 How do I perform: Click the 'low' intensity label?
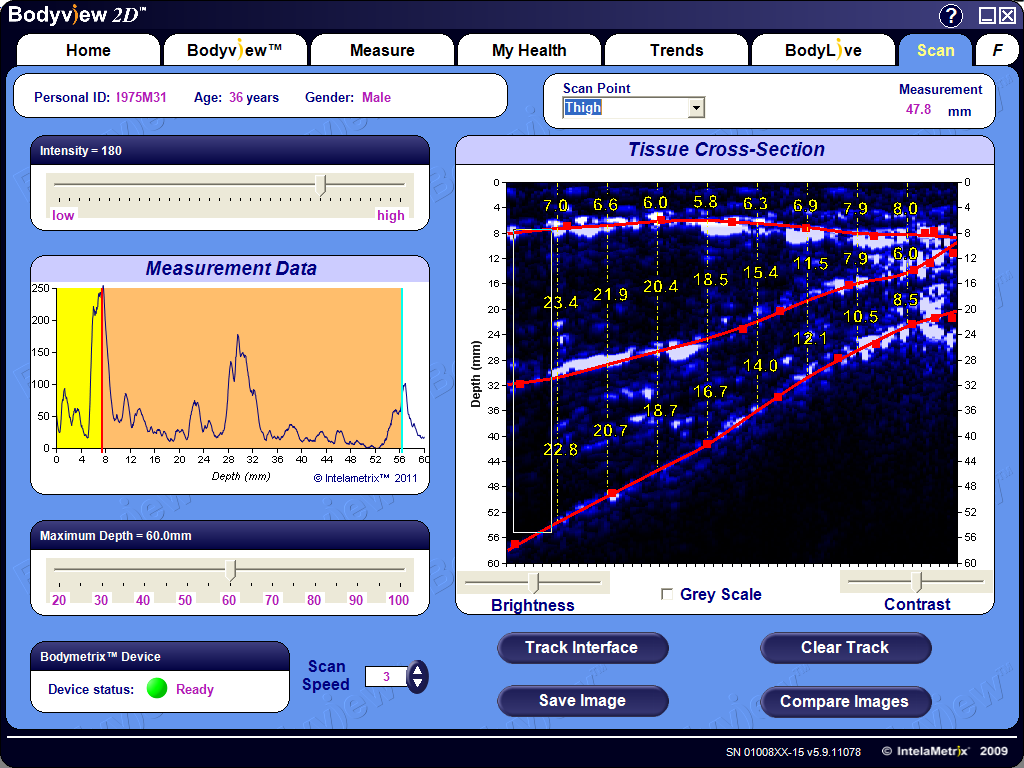[63, 216]
